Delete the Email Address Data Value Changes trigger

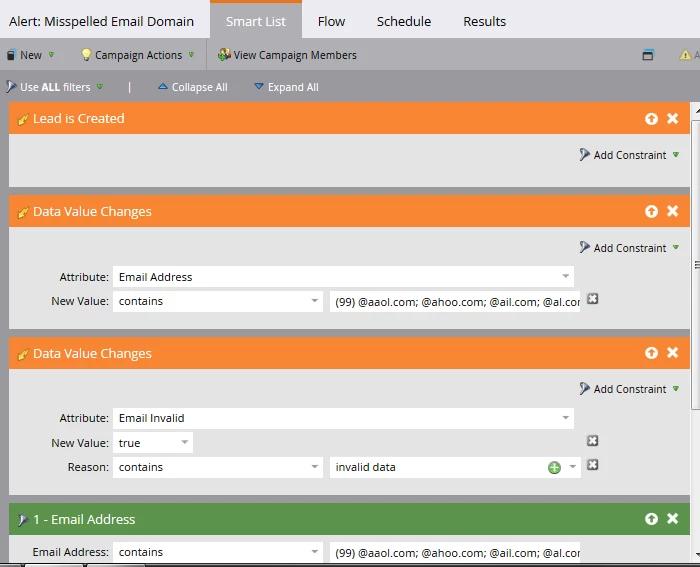[x=672, y=211]
